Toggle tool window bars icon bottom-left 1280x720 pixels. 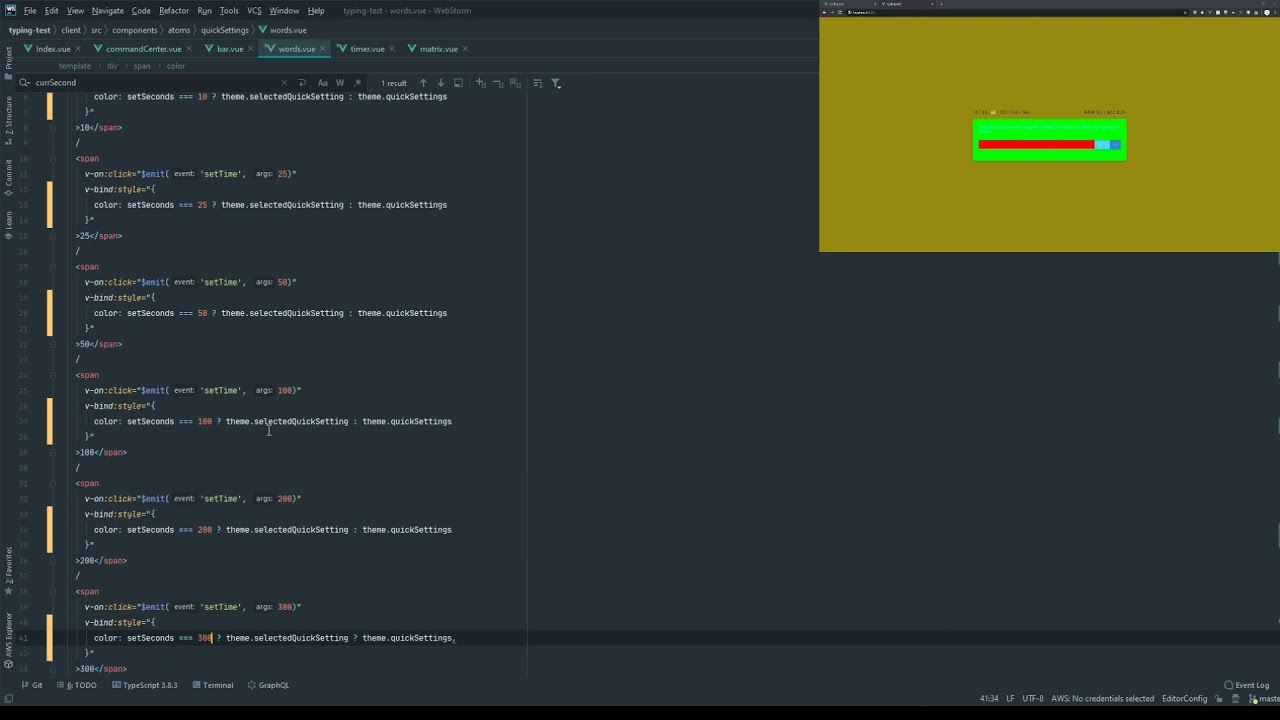click(x=8, y=699)
